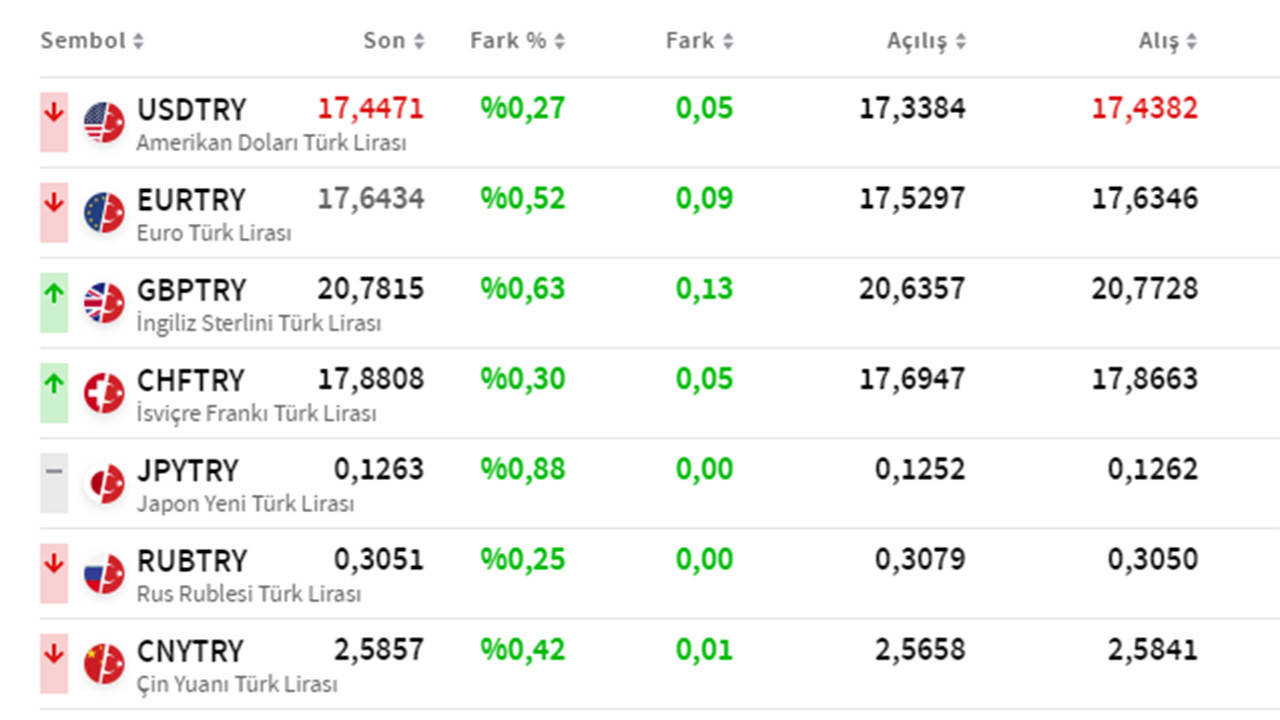Sort table by Açılış column header
1280x720 pixels.
pos(927,41)
